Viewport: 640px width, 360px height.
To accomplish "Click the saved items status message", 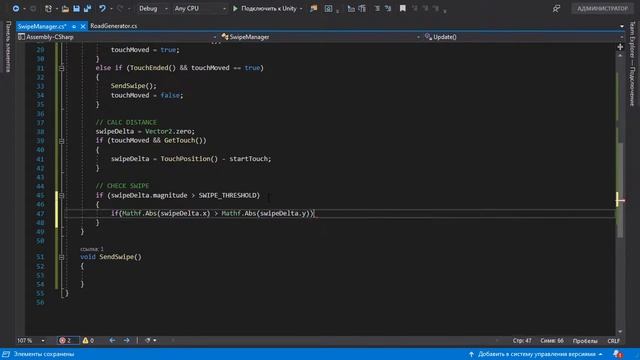I will 44,354.
